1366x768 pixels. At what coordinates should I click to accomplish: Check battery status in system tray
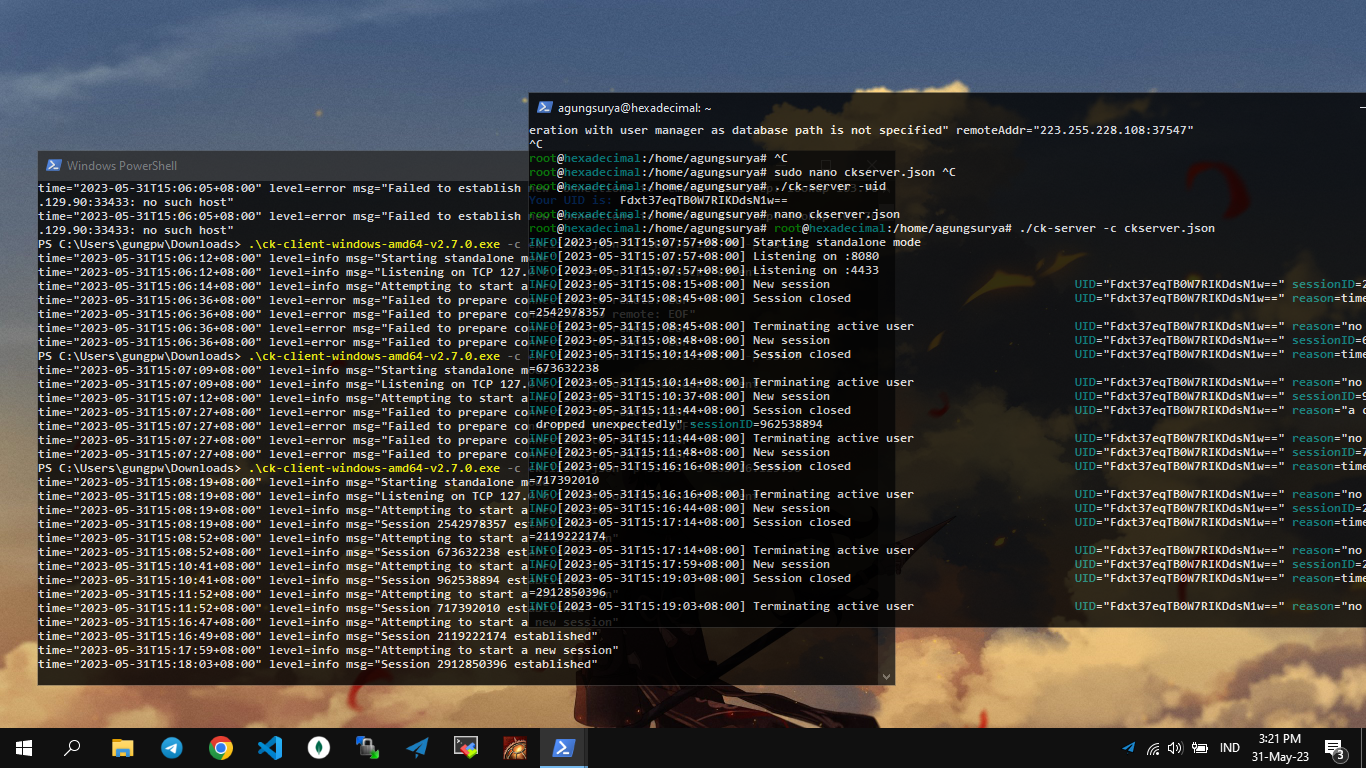click(1197, 748)
